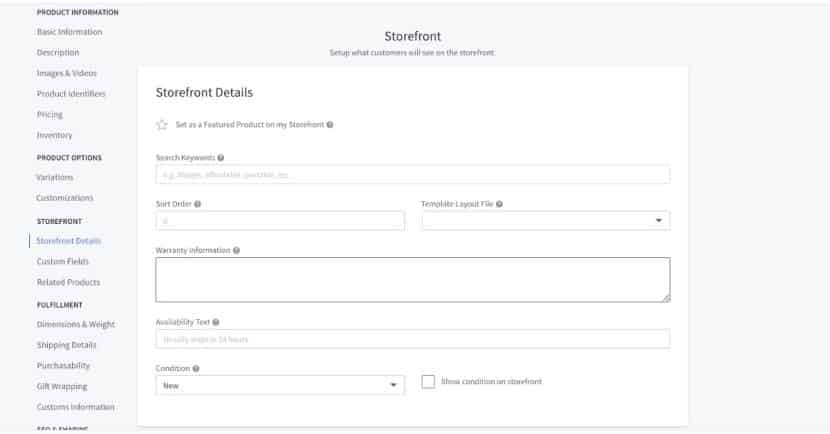Image resolution: width=830 pixels, height=434 pixels.
Task: Open help tooltip for Featured Product
Action: (330, 125)
